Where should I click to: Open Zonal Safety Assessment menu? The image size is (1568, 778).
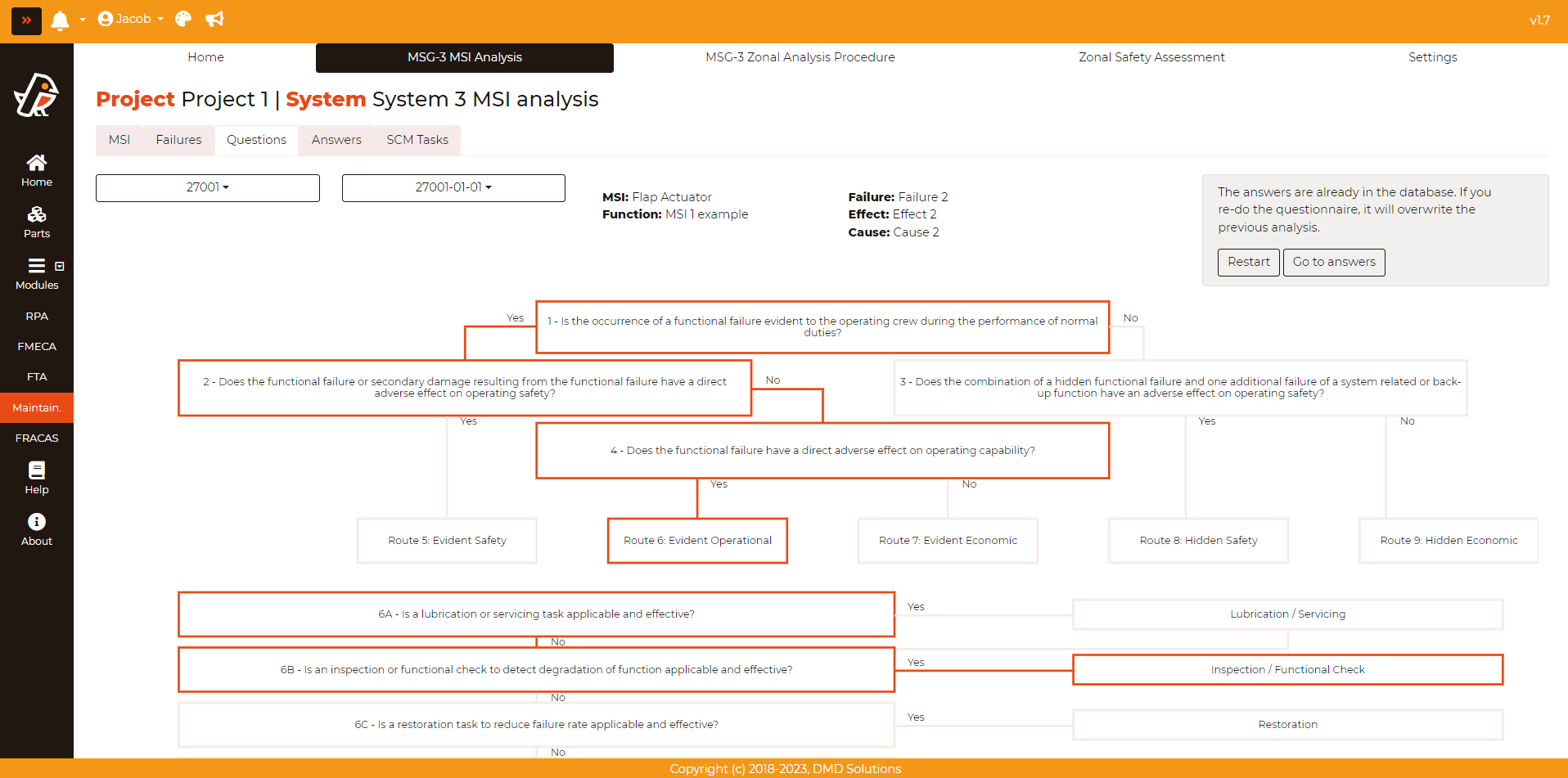[x=1151, y=57]
